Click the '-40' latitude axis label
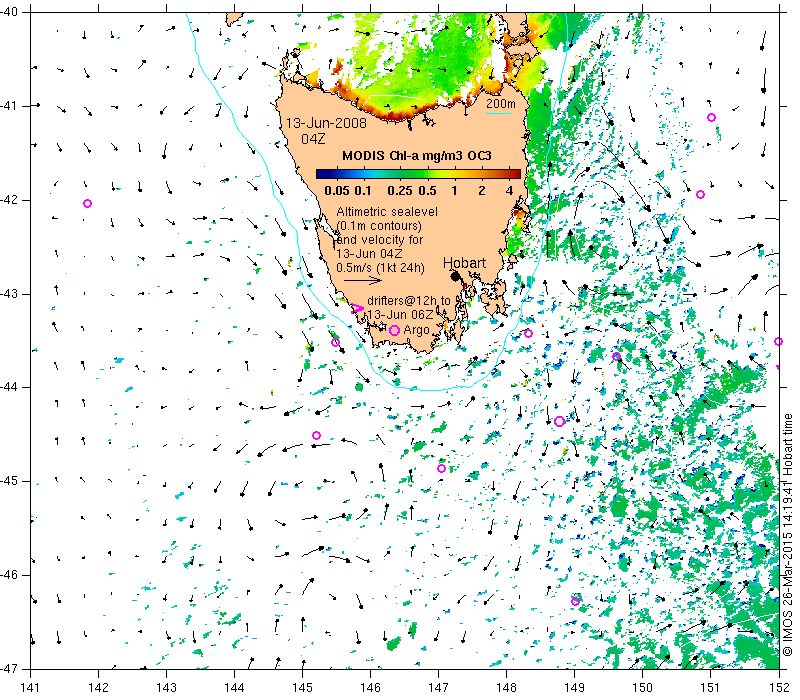Viewport: 800px width, 700px height. (9, 12)
